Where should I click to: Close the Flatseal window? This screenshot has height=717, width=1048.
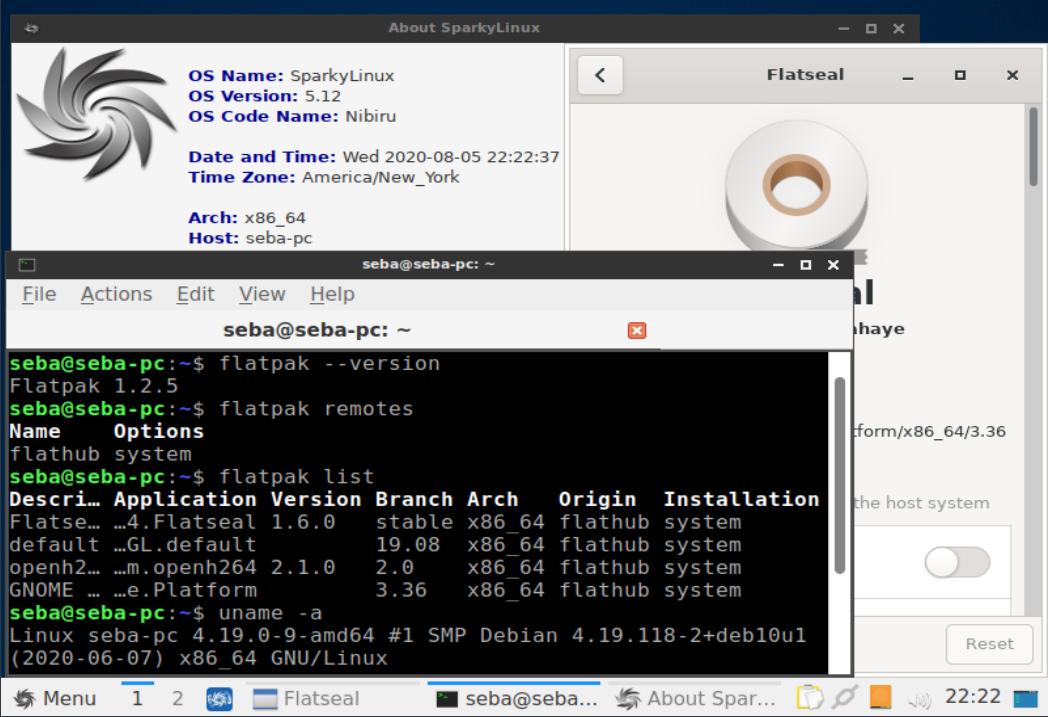(x=1013, y=75)
